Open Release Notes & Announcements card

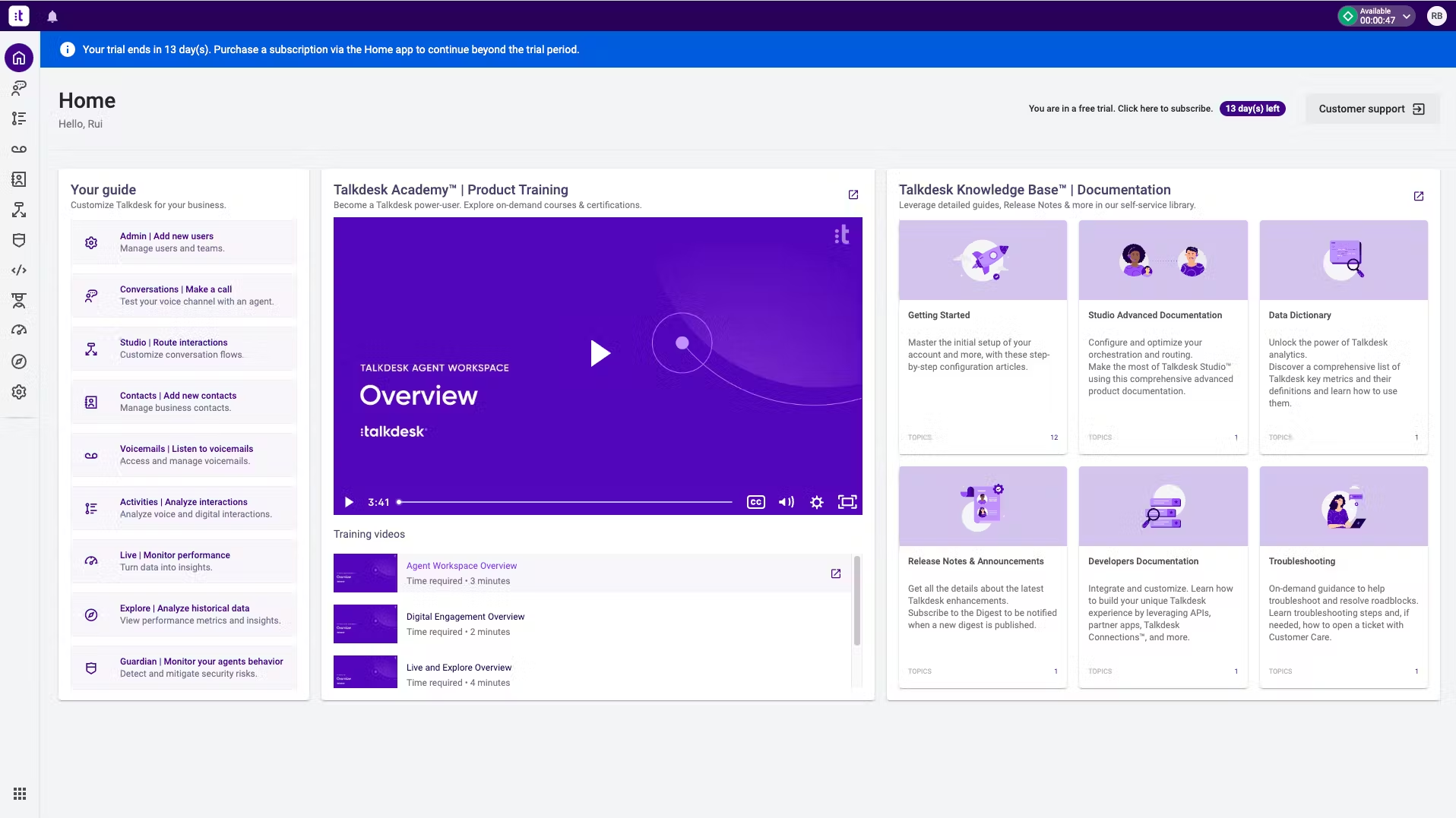(983, 577)
